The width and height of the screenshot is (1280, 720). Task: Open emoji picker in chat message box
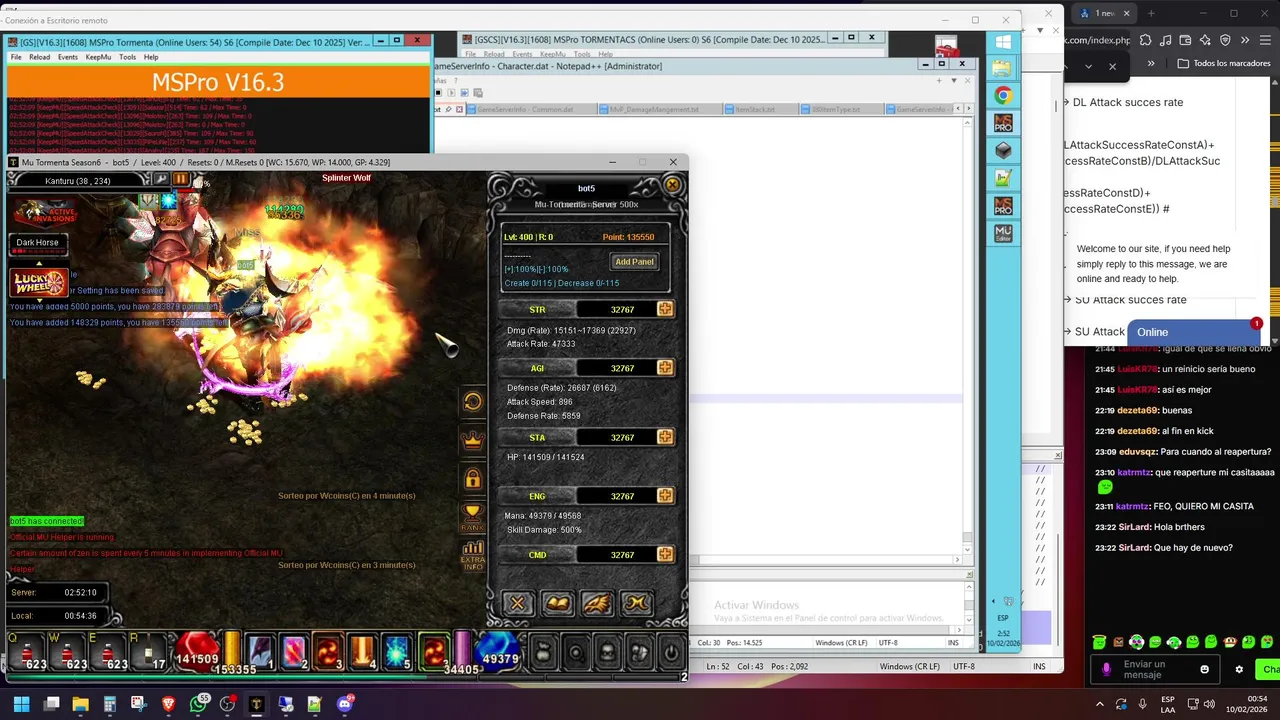(x=1204, y=669)
